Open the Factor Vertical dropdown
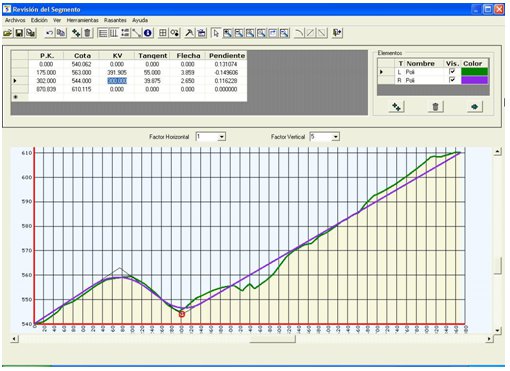This screenshot has width=510, height=371. click(x=336, y=137)
